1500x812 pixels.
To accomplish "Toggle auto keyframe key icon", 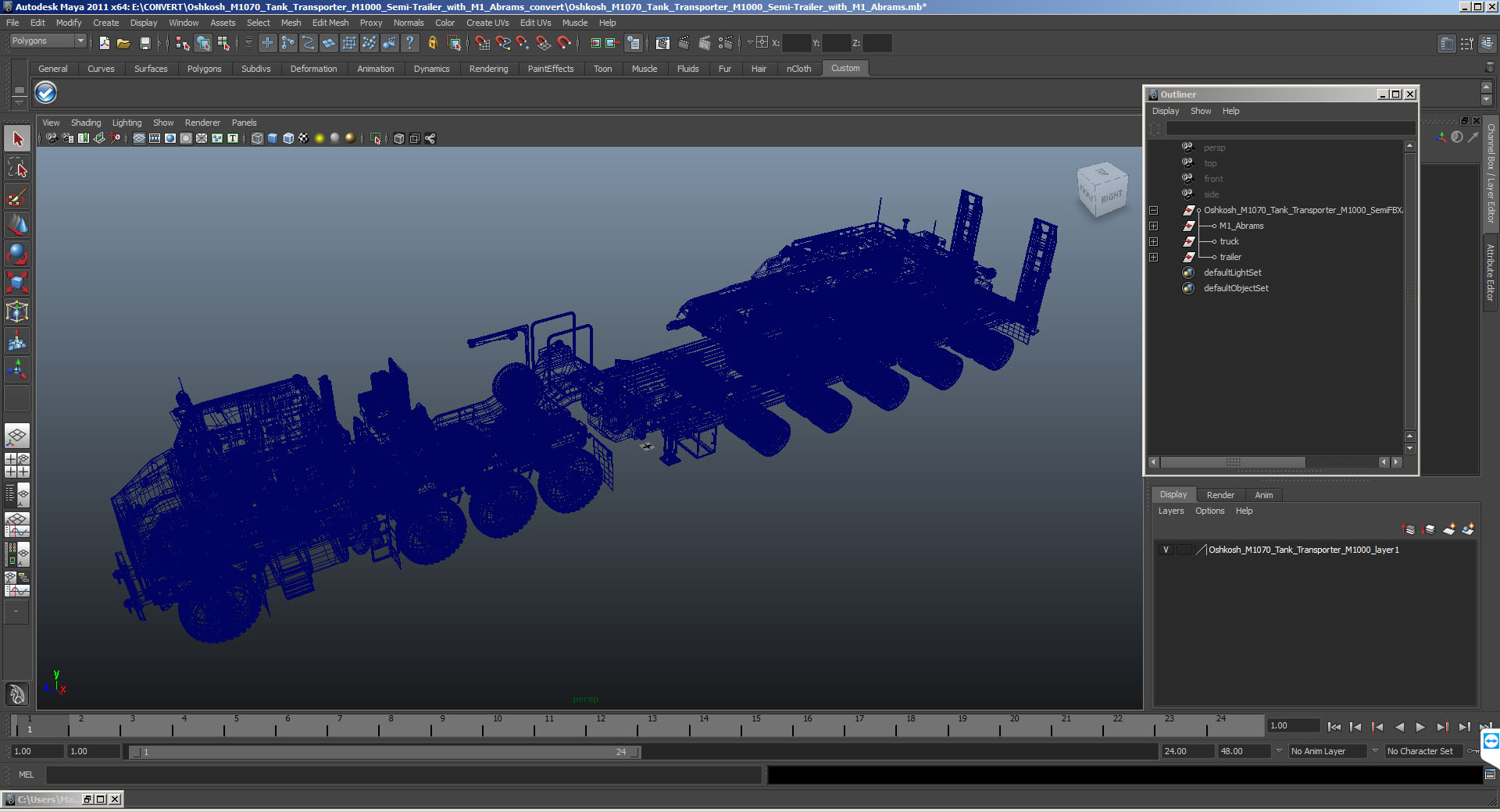I will [x=1473, y=751].
